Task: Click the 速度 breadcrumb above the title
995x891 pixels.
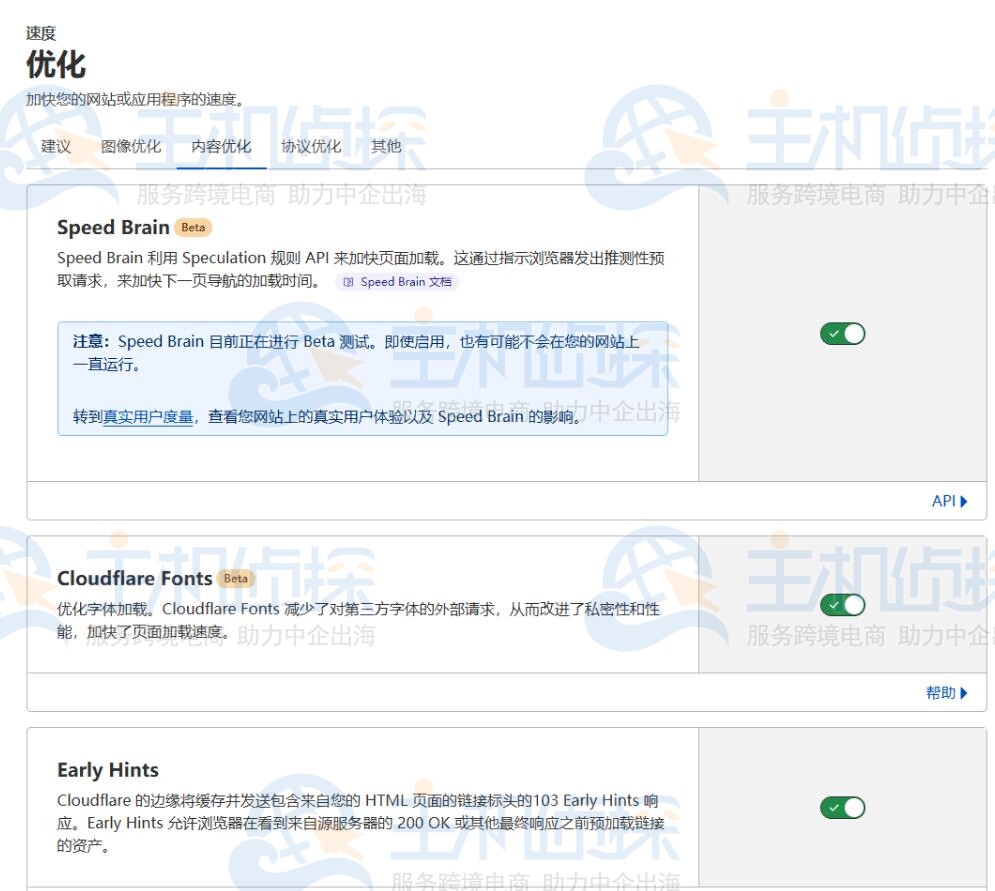Action: (41, 34)
